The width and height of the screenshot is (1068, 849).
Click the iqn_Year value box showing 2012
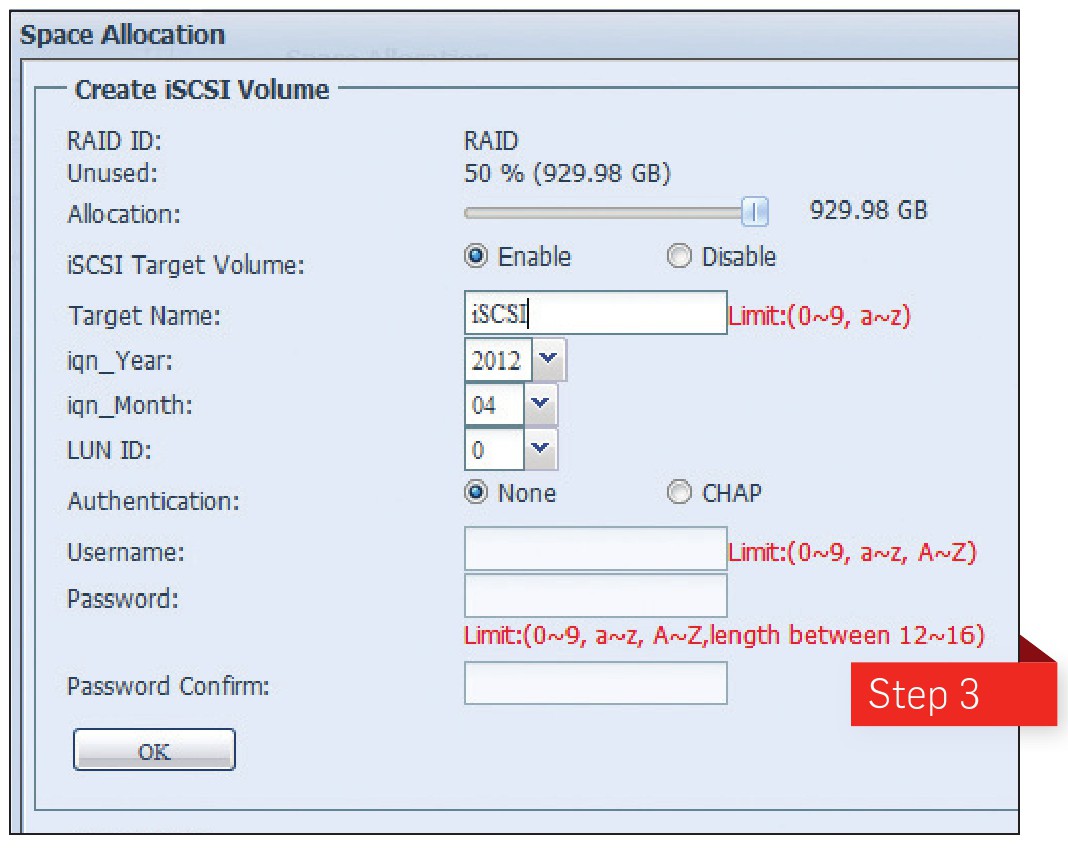[x=497, y=360]
